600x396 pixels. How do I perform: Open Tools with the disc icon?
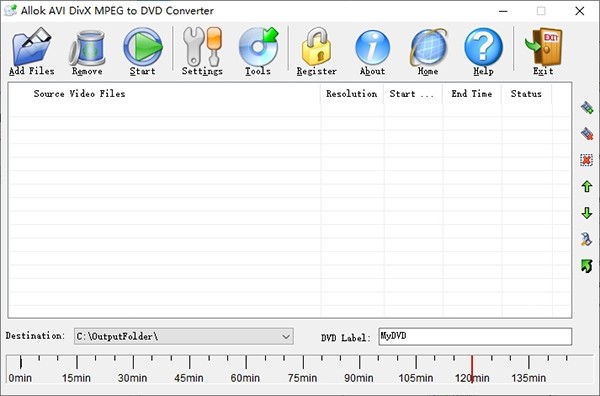click(x=258, y=47)
